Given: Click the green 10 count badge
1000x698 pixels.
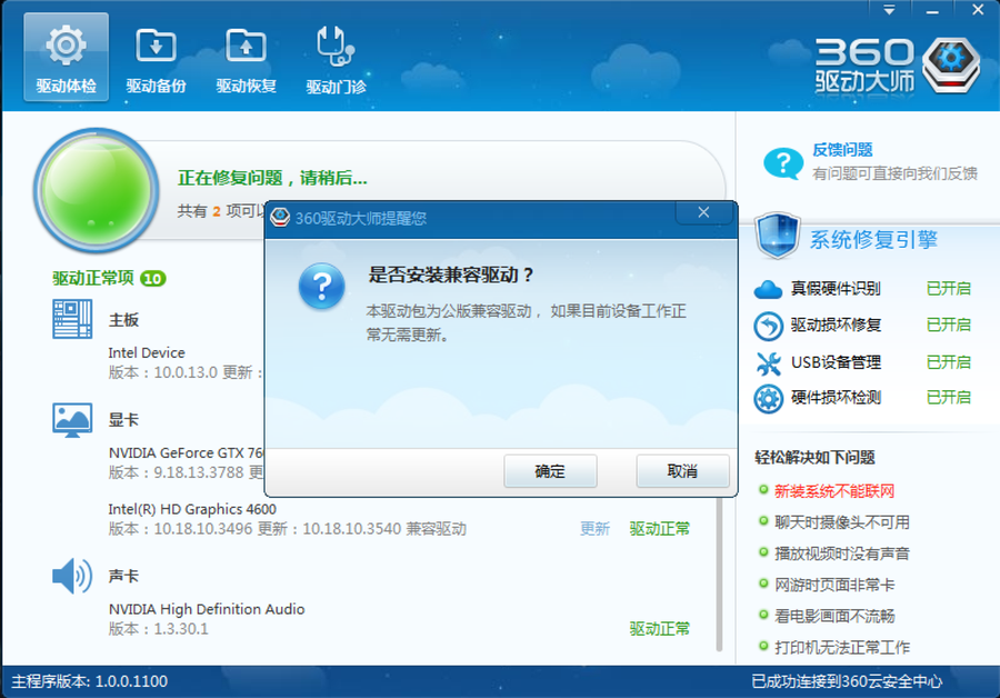Looking at the screenshot, I should 153,278.
